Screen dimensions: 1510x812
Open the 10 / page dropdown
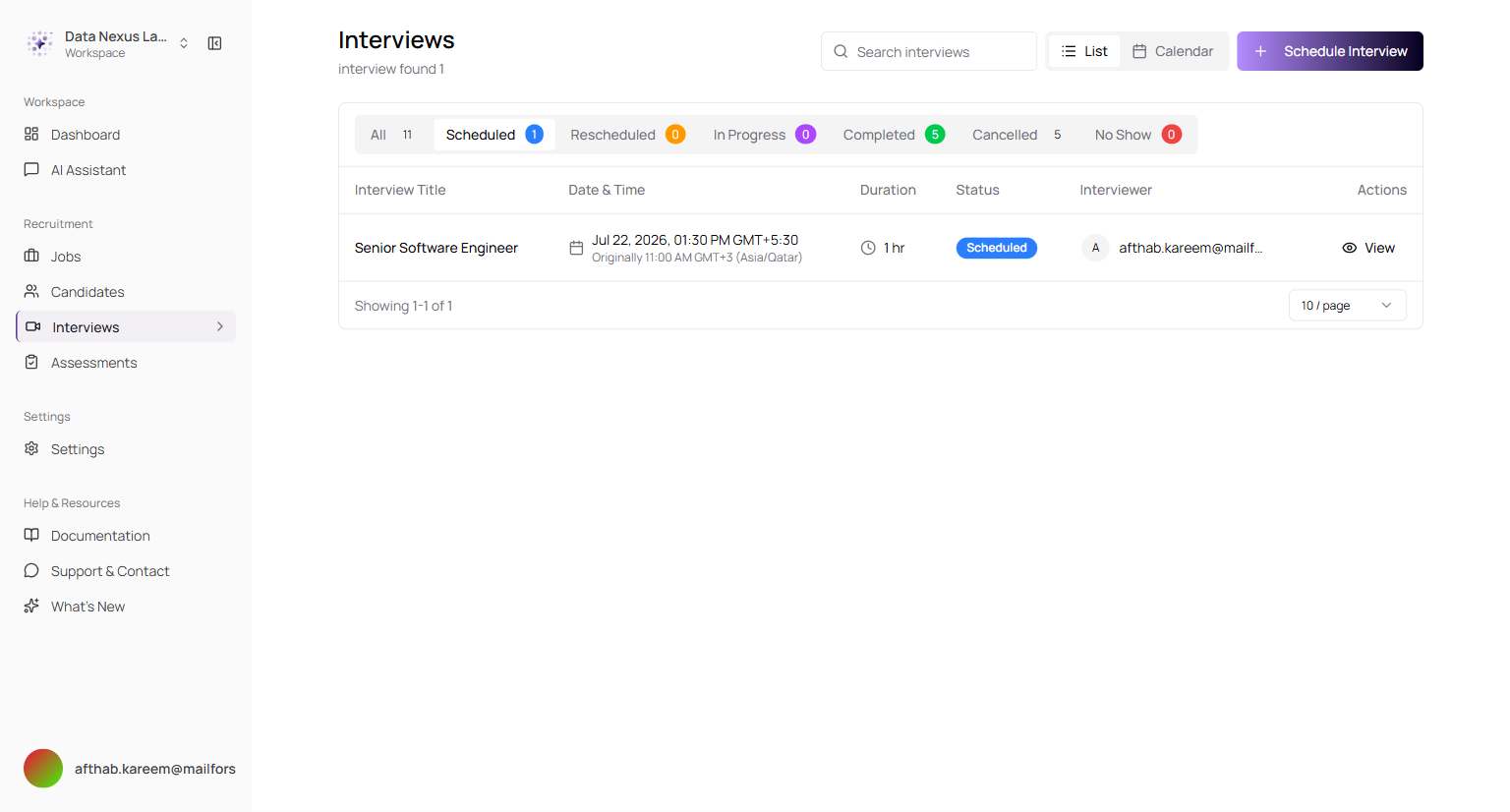(x=1347, y=305)
